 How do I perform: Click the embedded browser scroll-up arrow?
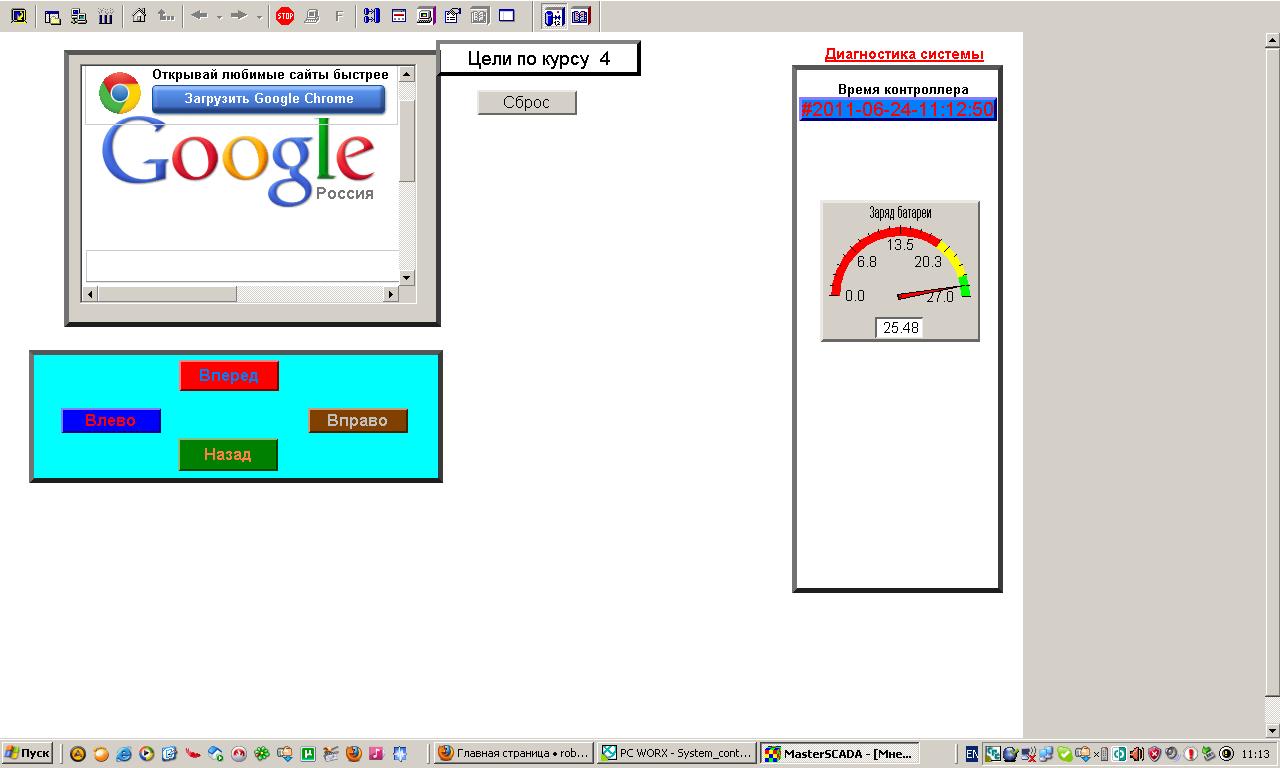[x=407, y=75]
